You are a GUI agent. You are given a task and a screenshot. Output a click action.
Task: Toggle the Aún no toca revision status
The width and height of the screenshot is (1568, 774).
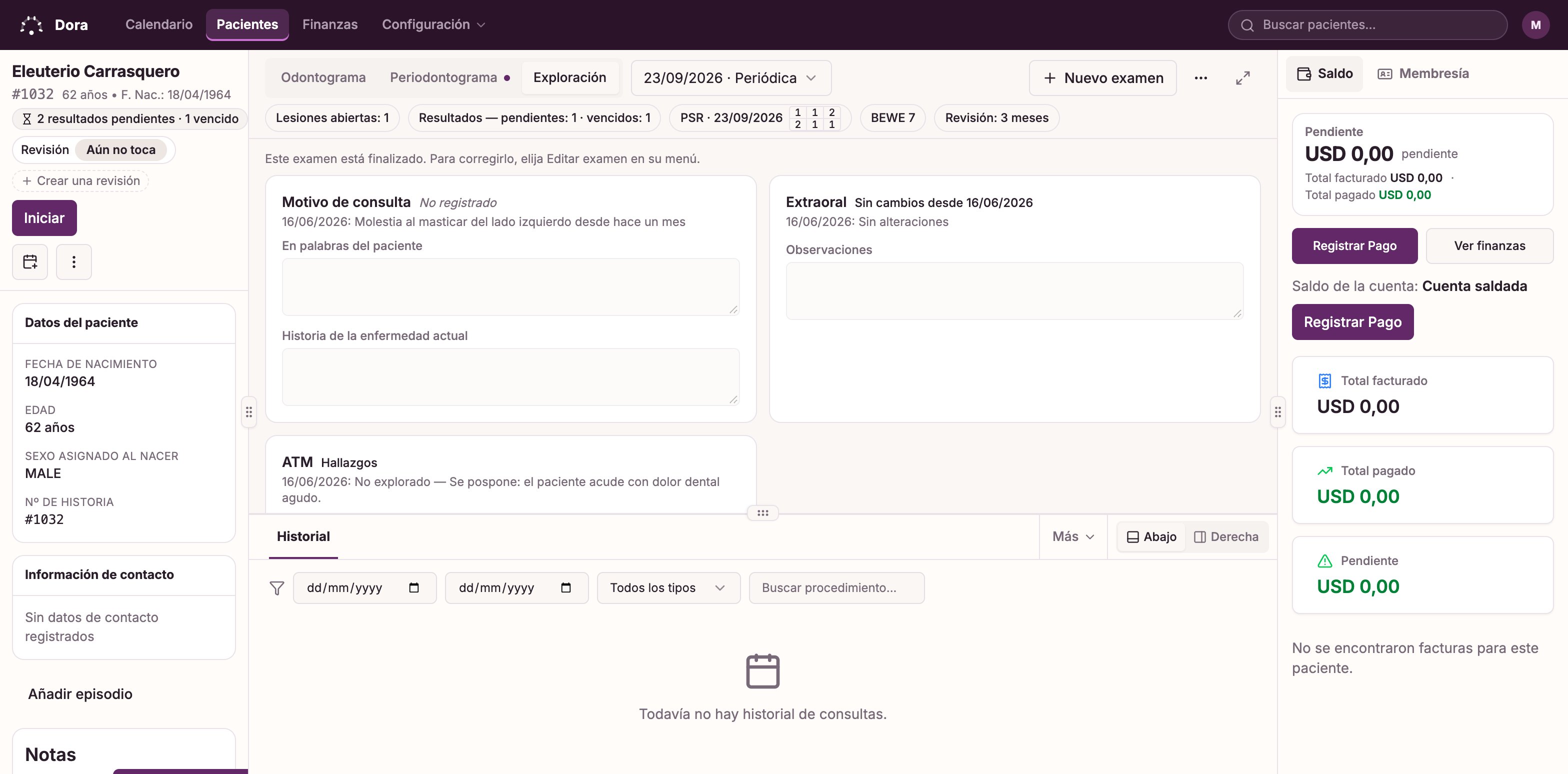click(x=120, y=149)
